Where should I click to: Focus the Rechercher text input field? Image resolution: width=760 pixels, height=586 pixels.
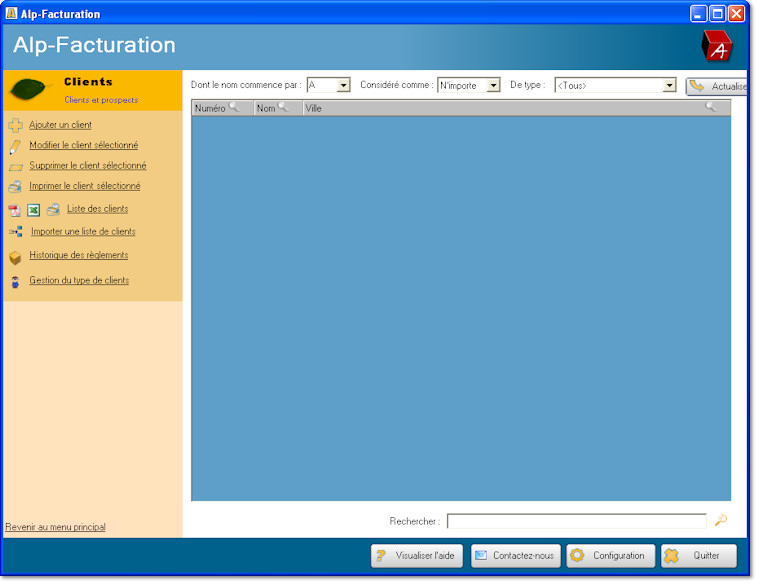click(576, 521)
